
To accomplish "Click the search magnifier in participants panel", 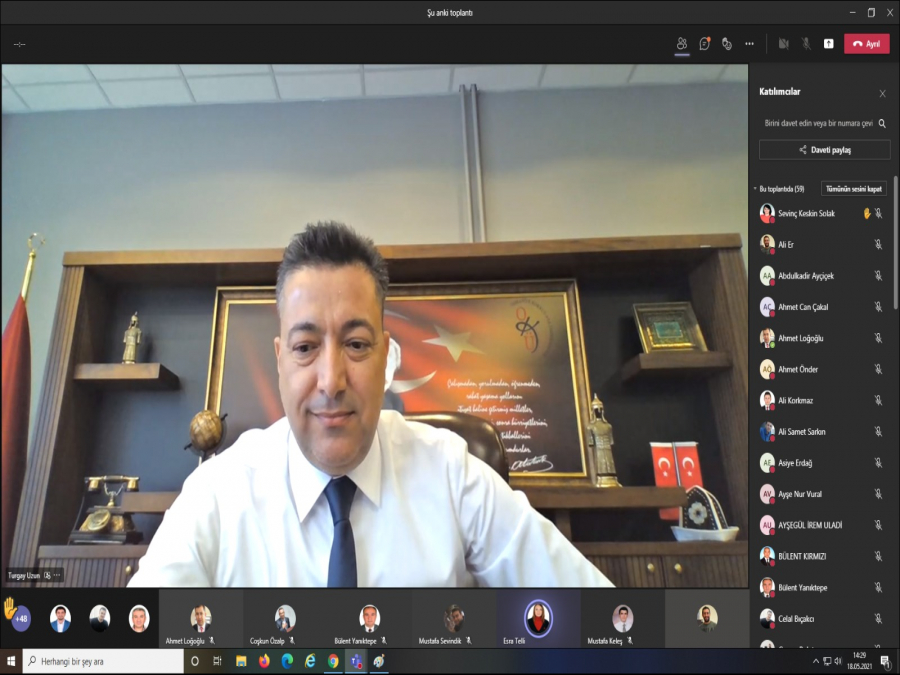I will 882,123.
